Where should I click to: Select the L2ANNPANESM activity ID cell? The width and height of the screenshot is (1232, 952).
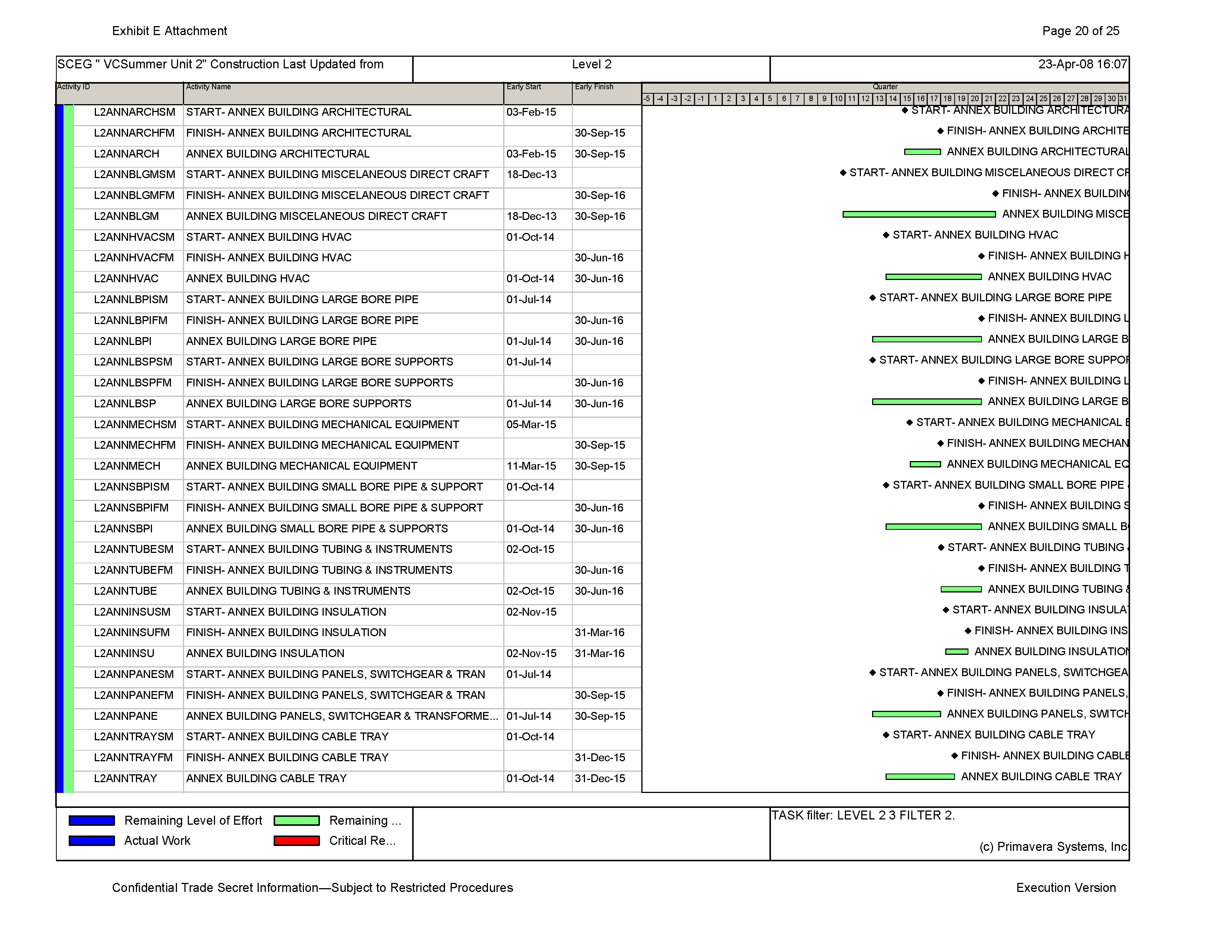pos(134,675)
